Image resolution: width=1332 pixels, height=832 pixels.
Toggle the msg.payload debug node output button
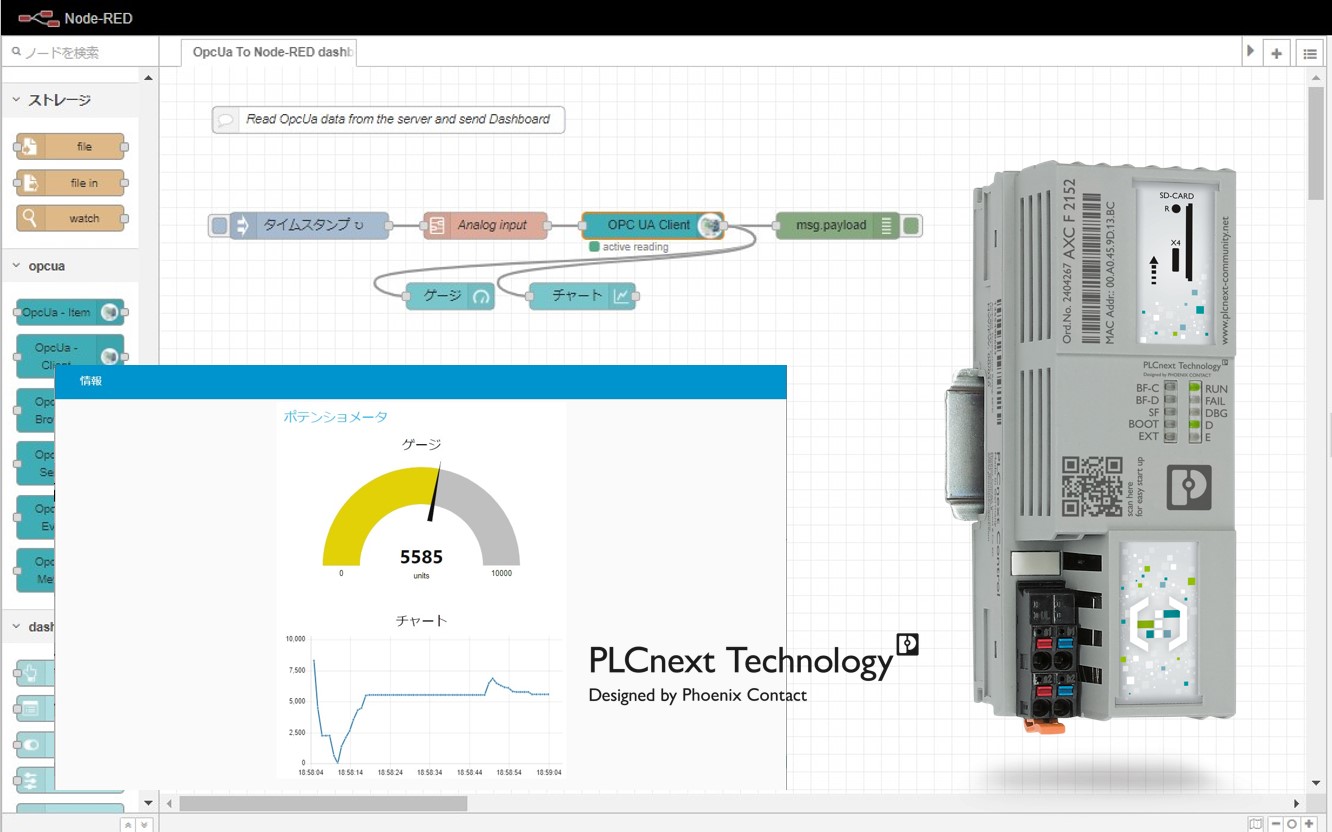[911, 225]
